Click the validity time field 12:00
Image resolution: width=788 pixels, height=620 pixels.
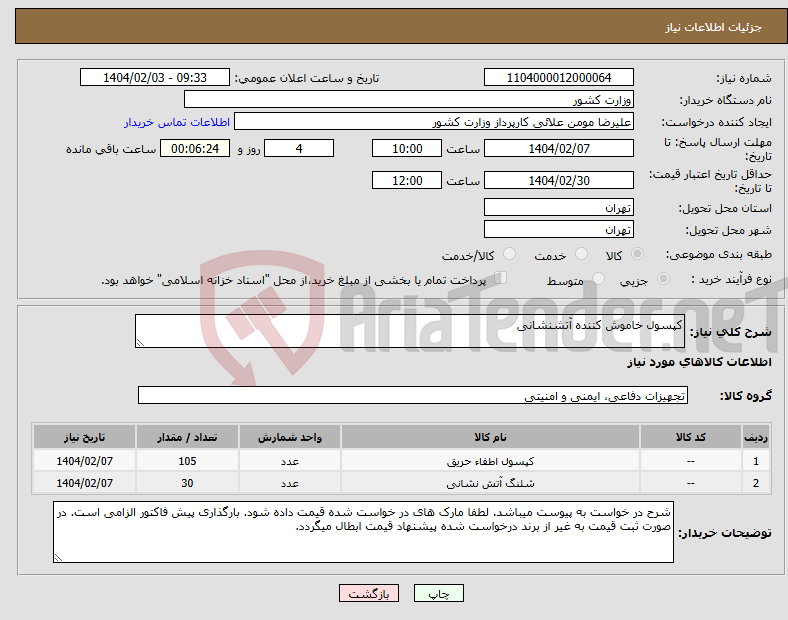point(407,180)
